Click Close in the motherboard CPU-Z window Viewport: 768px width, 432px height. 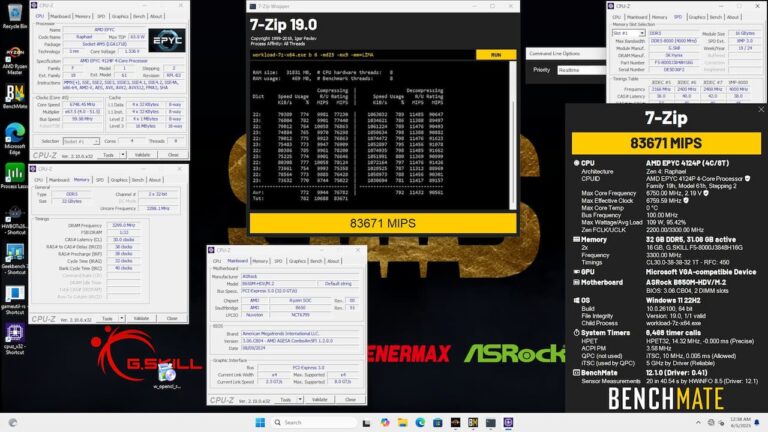[350, 400]
